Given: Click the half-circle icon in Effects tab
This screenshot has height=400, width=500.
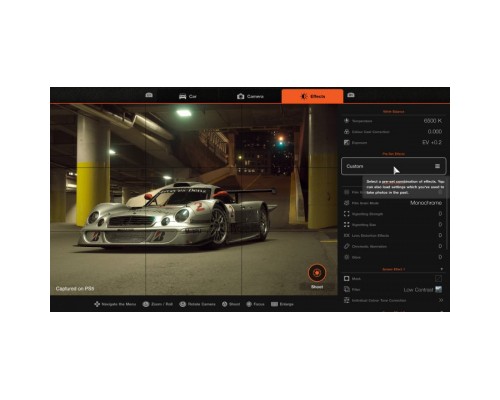Looking at the screenshot, I should point(303,96).
